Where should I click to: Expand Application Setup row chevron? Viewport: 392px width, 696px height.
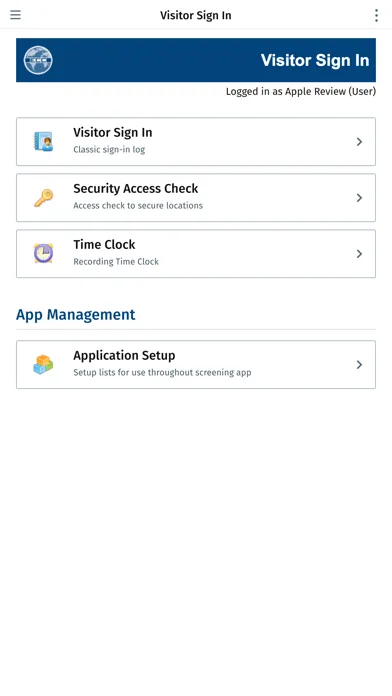pyautogui.click(x=359, y=364)
